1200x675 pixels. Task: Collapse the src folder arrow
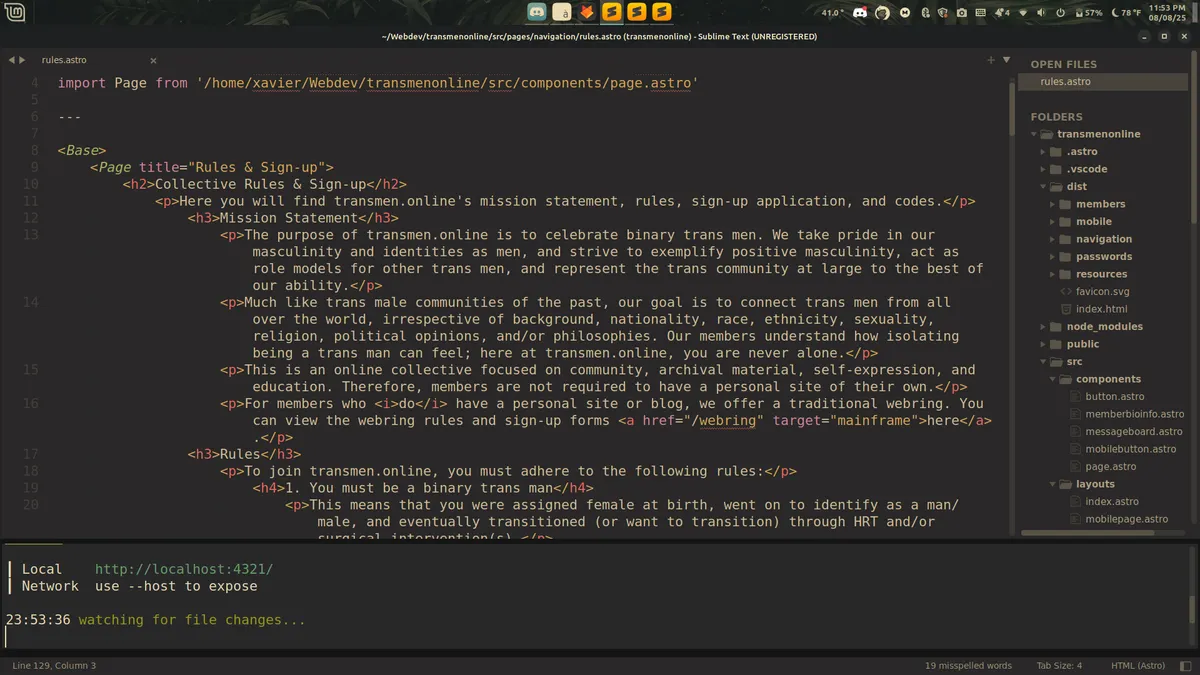pyautogui.click(x=1044, y=362)
